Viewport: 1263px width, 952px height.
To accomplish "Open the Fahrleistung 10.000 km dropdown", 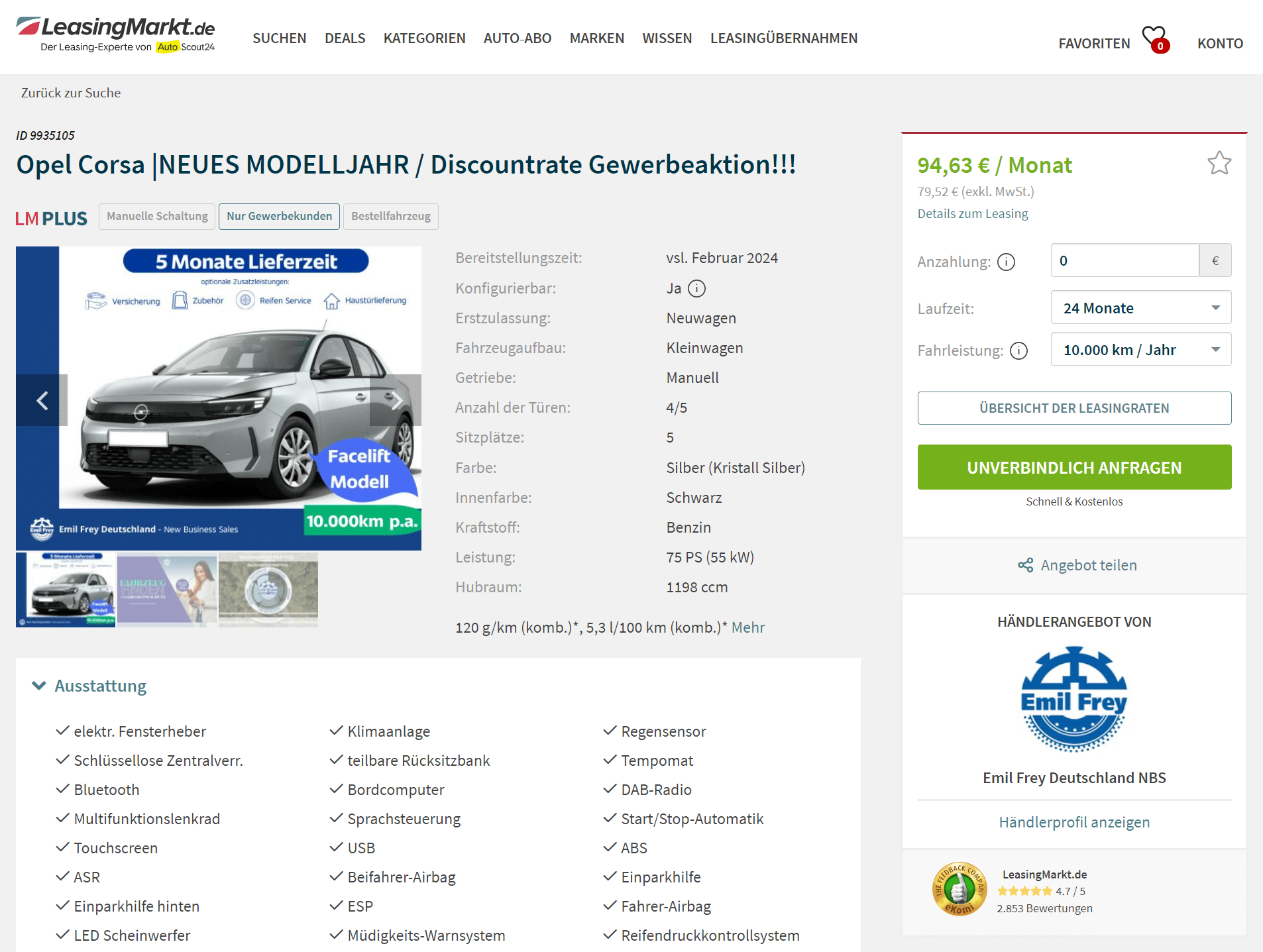I will tap(1141, 350).
